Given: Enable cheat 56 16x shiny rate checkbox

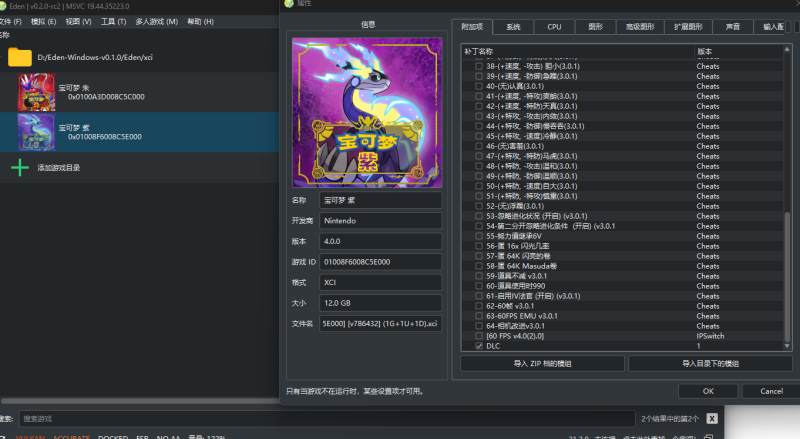Looking at the screenshot, I should click(479, 246).
